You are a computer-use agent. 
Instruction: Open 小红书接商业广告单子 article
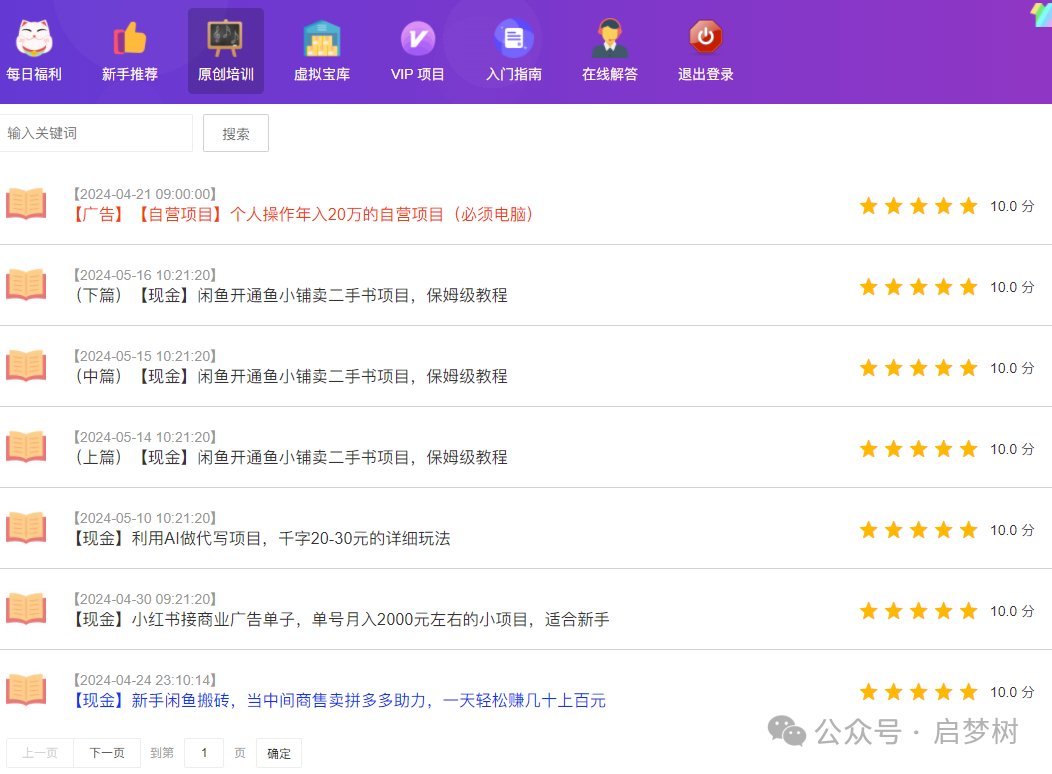point(340,620)
